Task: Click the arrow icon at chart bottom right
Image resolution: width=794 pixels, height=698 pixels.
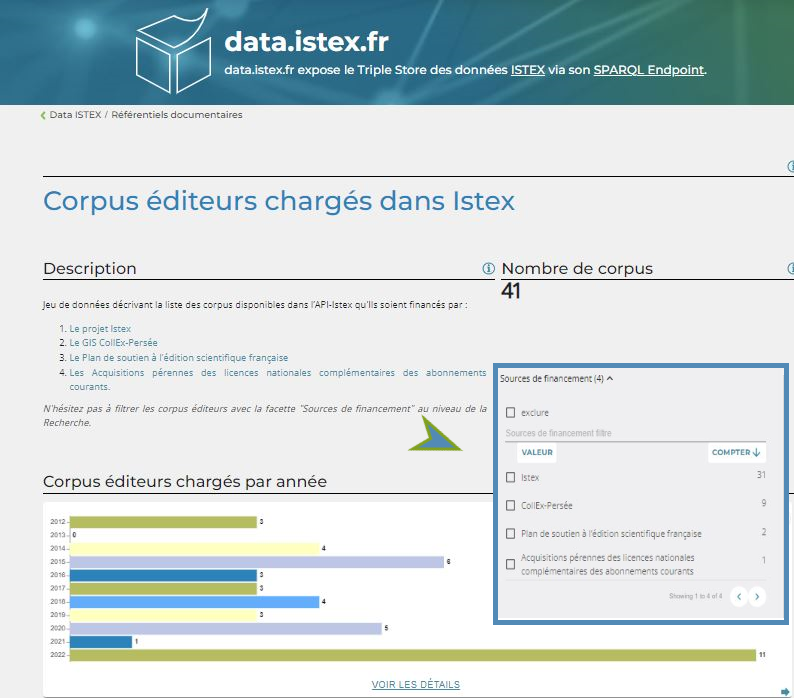Action: [x=785, y=691]
